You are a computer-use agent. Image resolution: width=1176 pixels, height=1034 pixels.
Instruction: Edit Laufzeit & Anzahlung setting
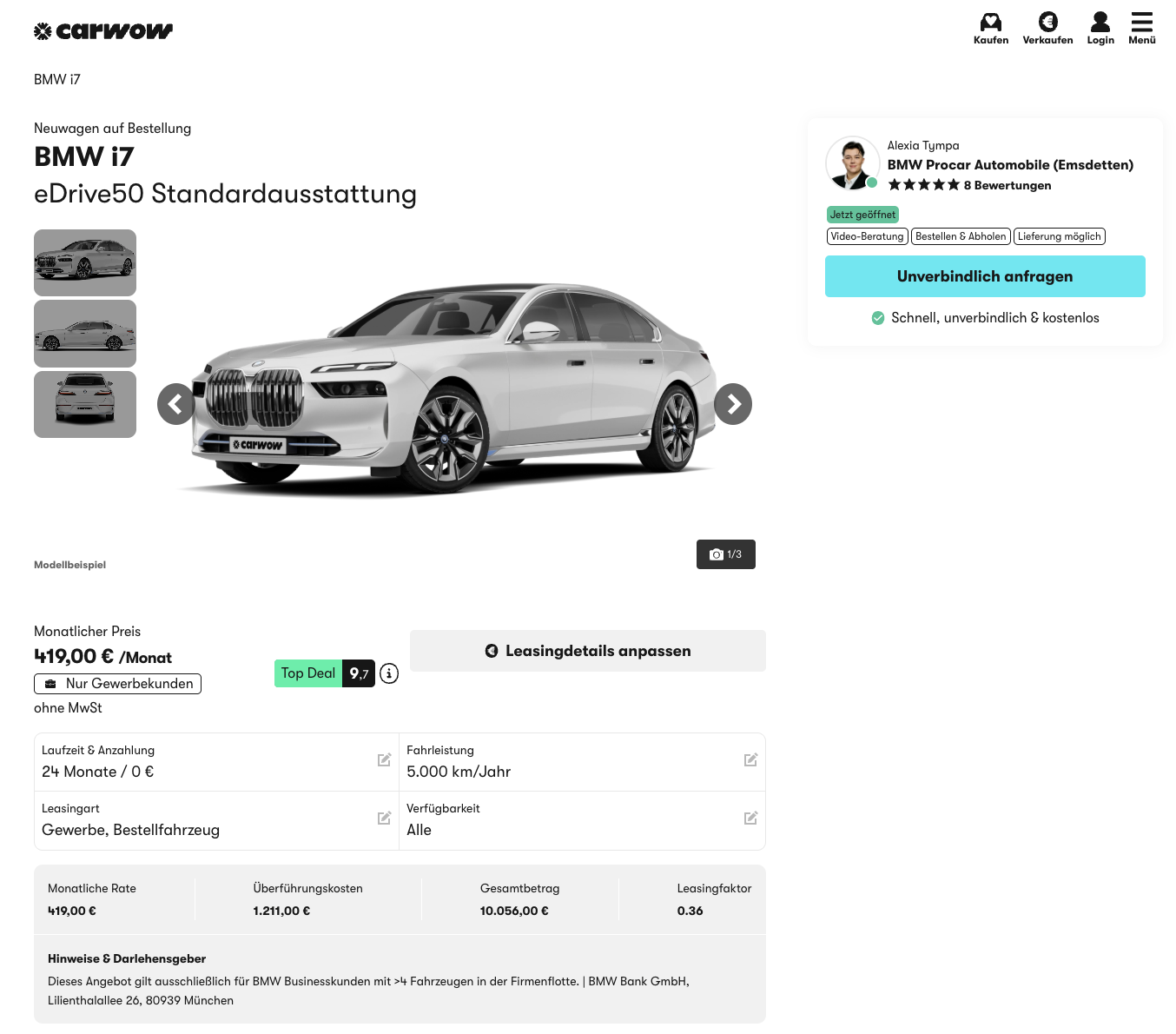point(384,760)
